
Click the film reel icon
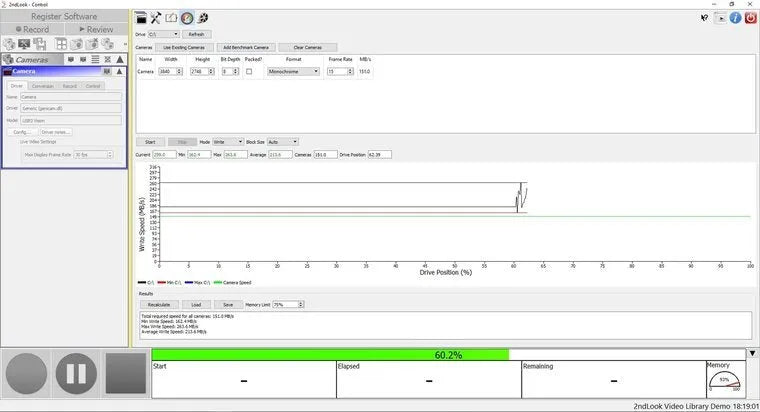[x=203, y=17]
